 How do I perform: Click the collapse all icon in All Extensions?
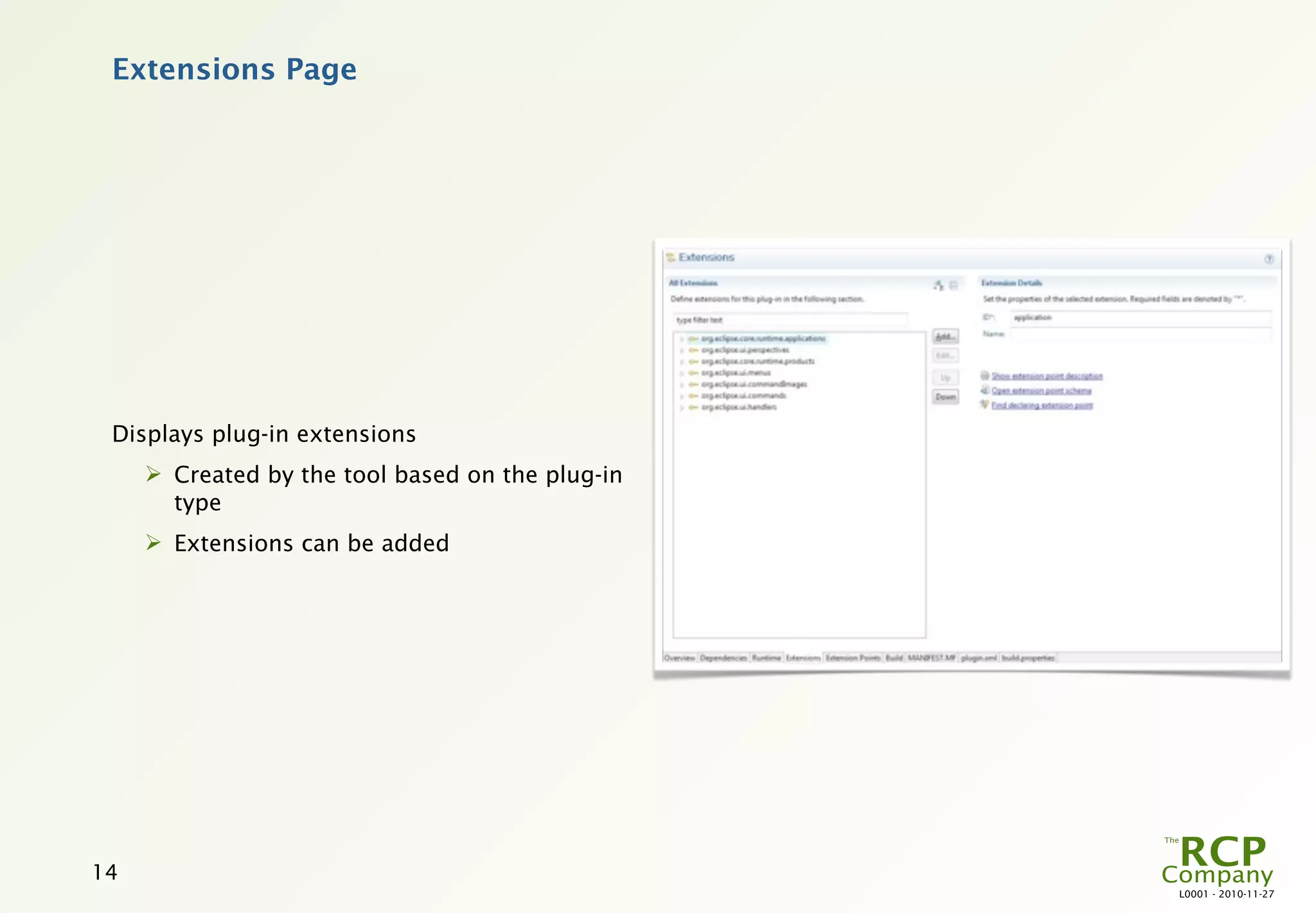coord(954,285)
